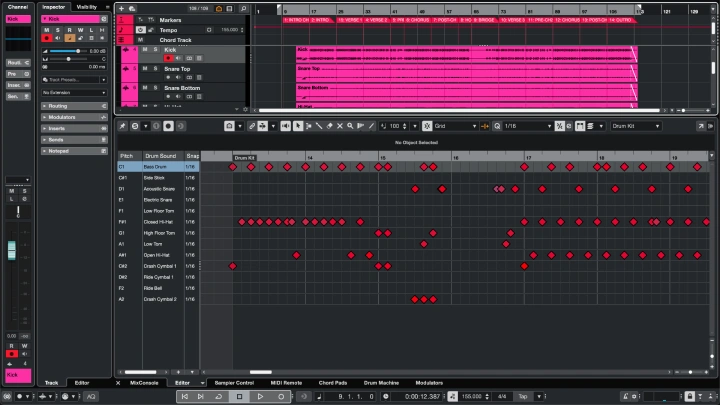Switch to the MixConsole tab
This screenshot has height=405, width=720.
tap(144, 383)
